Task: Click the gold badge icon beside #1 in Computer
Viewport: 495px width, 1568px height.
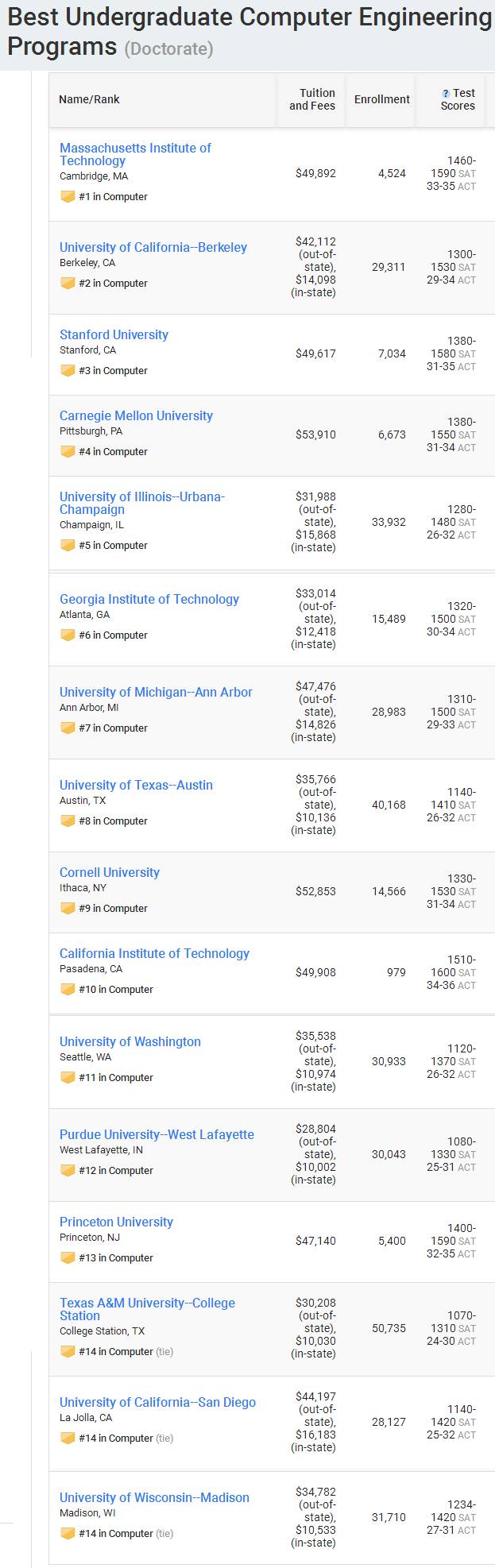Action: pyautogui.click(x=68, y=197)
